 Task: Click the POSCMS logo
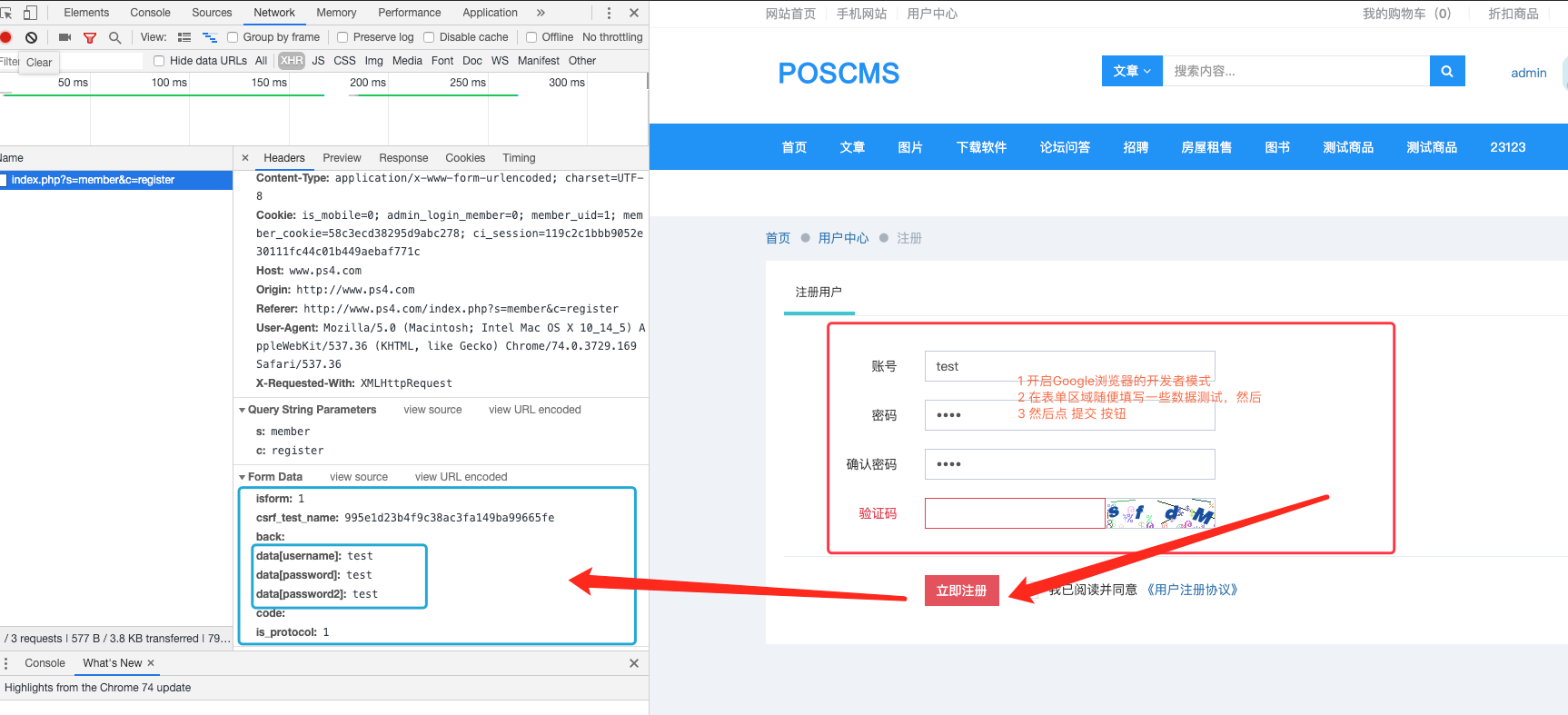tap(839, 73)
